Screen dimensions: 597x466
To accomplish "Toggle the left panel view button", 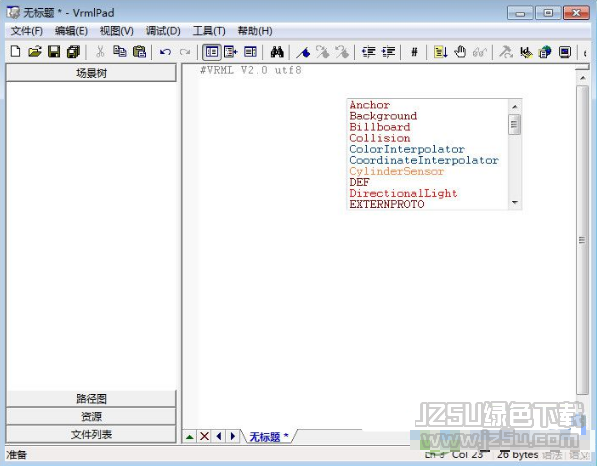I will (212, 52).
